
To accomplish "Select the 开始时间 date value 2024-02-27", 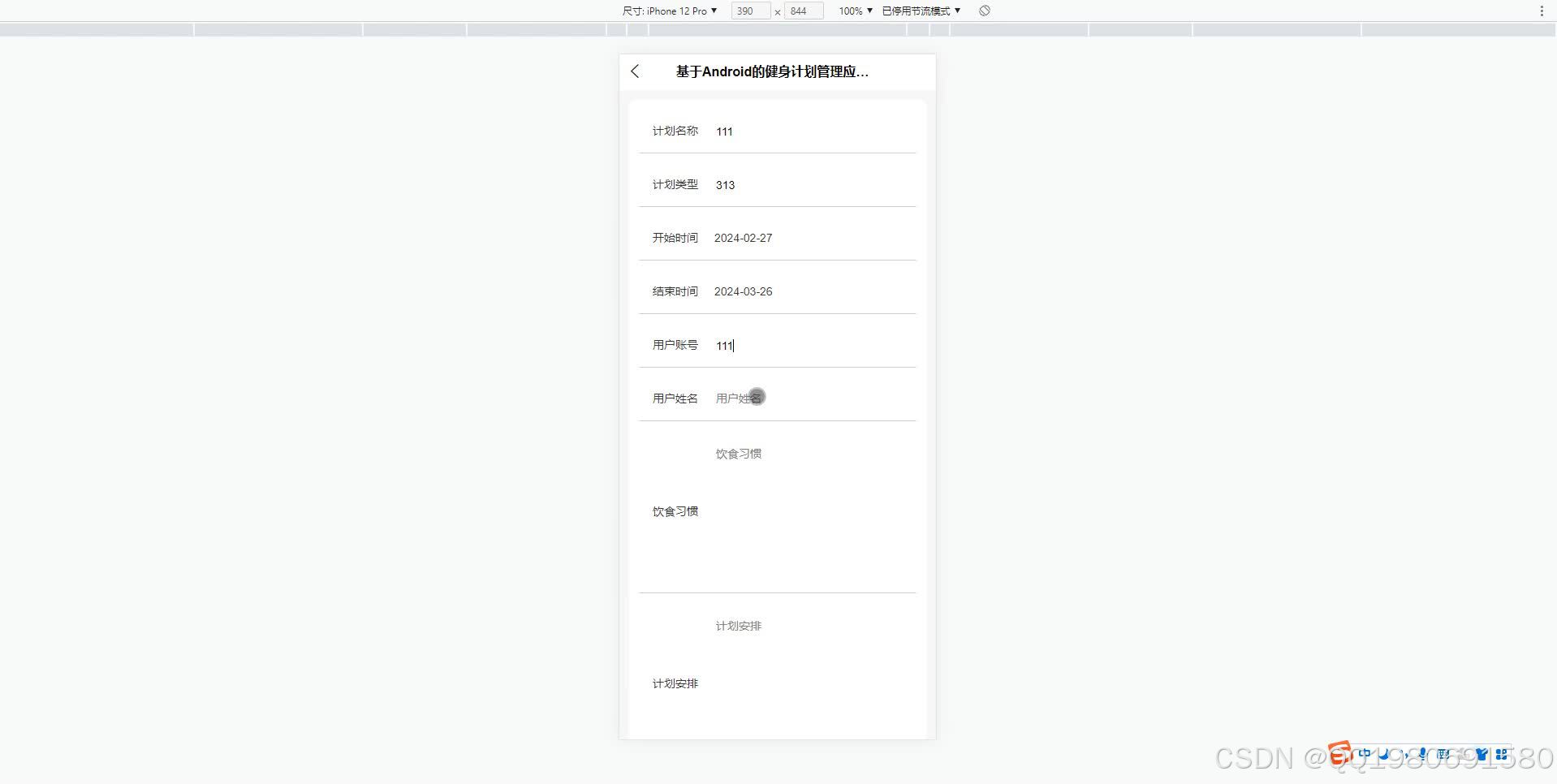I will [743, 238].
